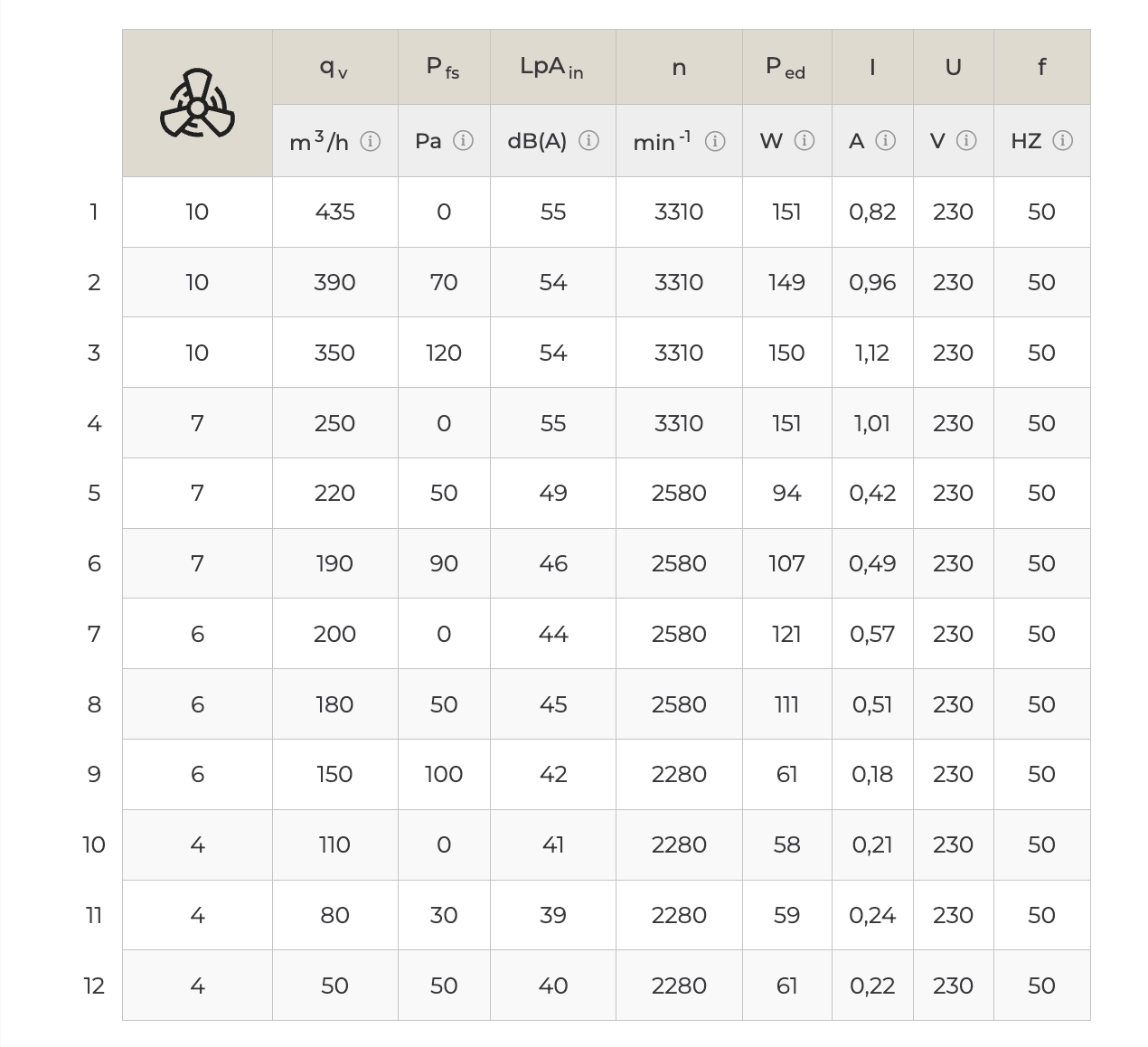Screen dimensions: 1148x1047
Task: Open the dB(A) info tooltip icon
Action: tap(588, 140)
